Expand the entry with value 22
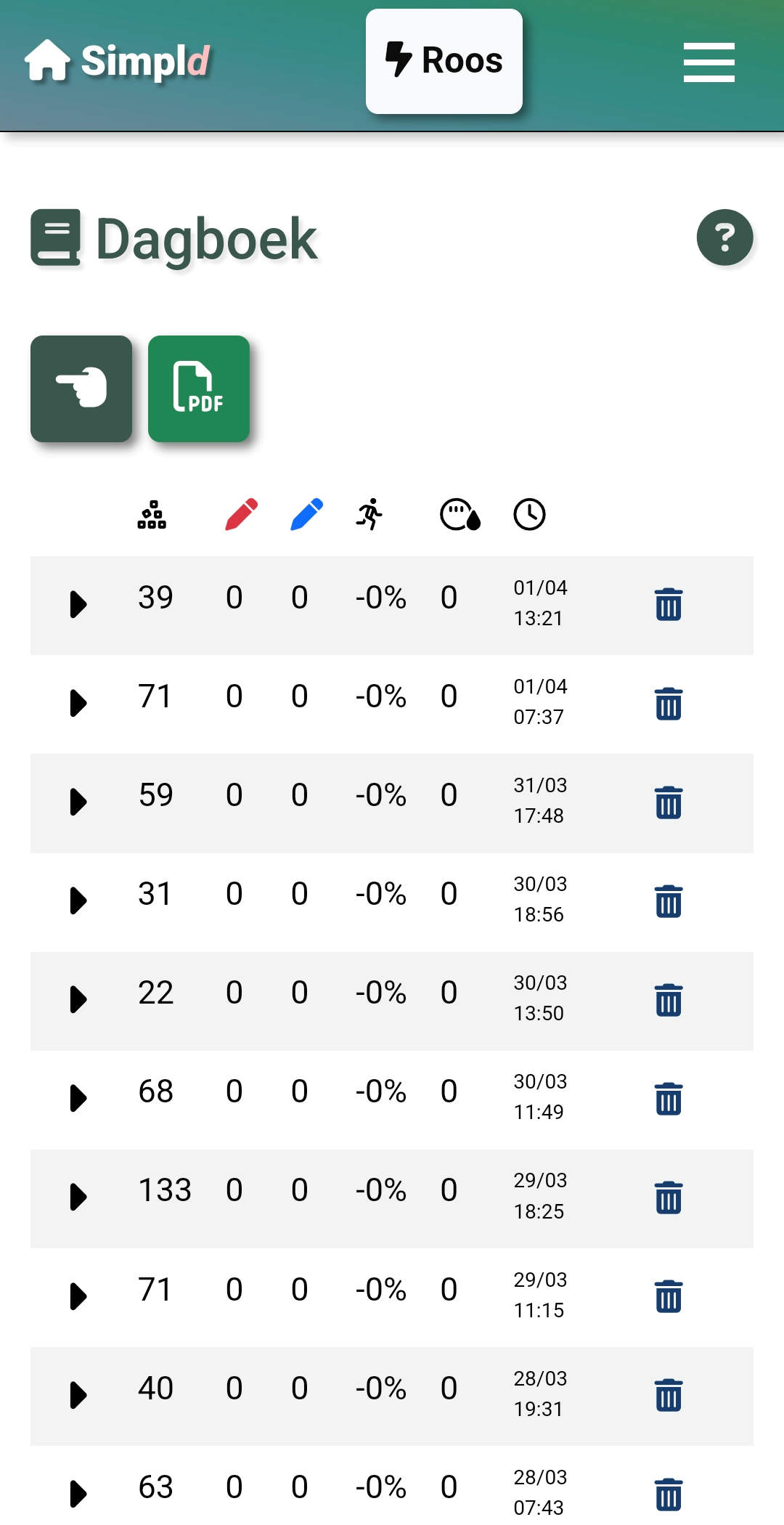784x1525 pixels. [x=78, y=999]
